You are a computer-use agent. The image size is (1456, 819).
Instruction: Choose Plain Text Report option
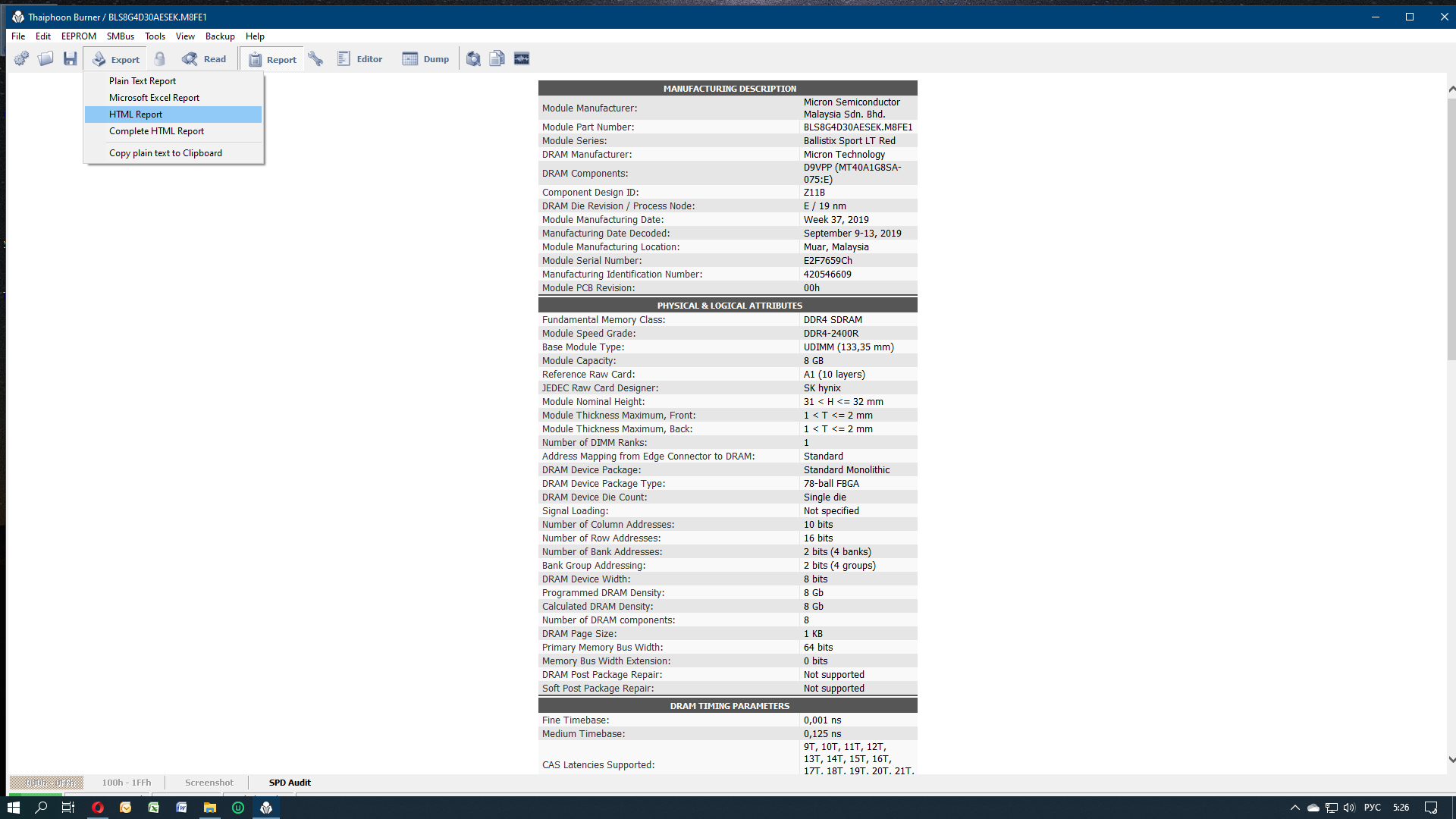pyautogui.click(x=143, y=81)
